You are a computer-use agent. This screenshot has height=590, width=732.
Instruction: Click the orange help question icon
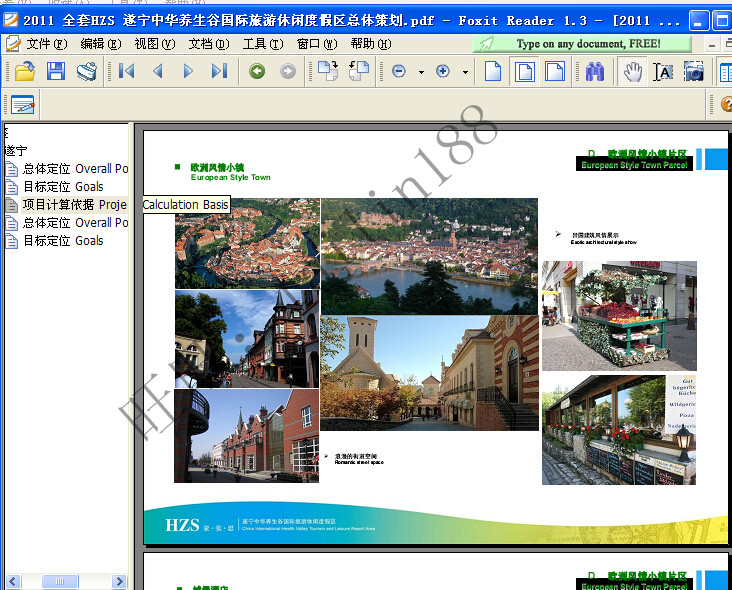(726, 104)
